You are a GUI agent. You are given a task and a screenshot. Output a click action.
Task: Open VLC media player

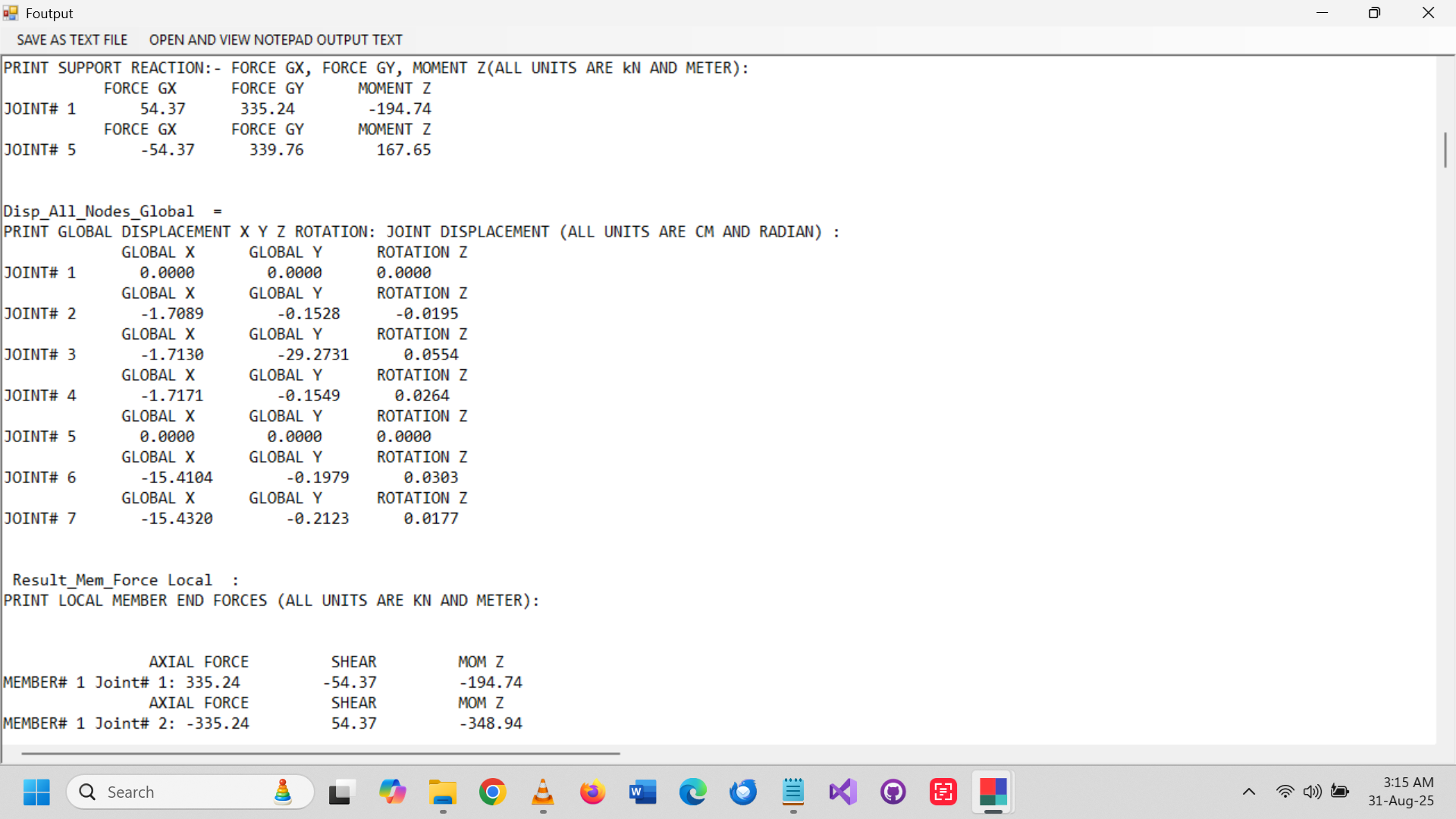[542, 792]
